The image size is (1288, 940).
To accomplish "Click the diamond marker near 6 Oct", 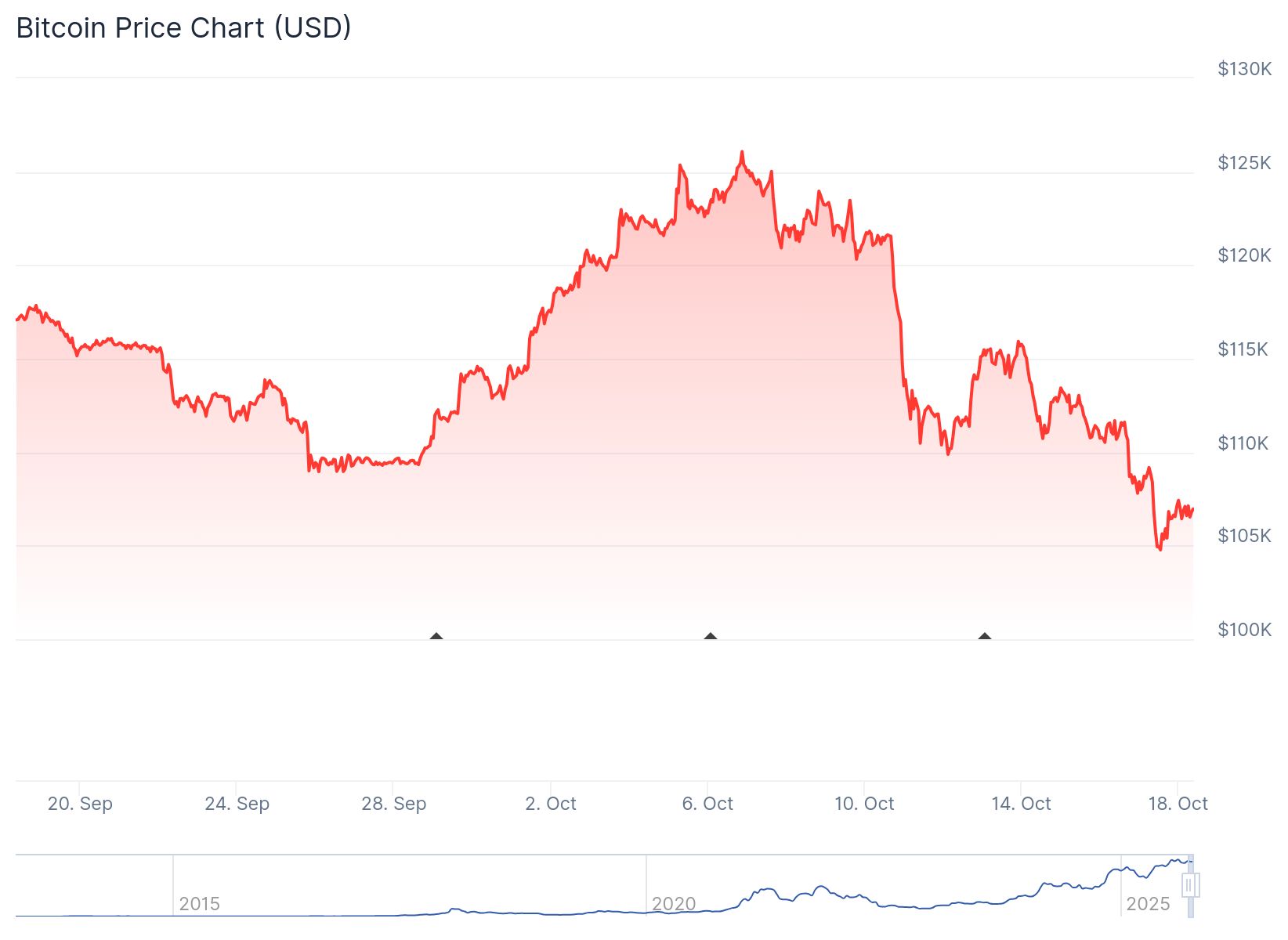I will tap(711, 637).
